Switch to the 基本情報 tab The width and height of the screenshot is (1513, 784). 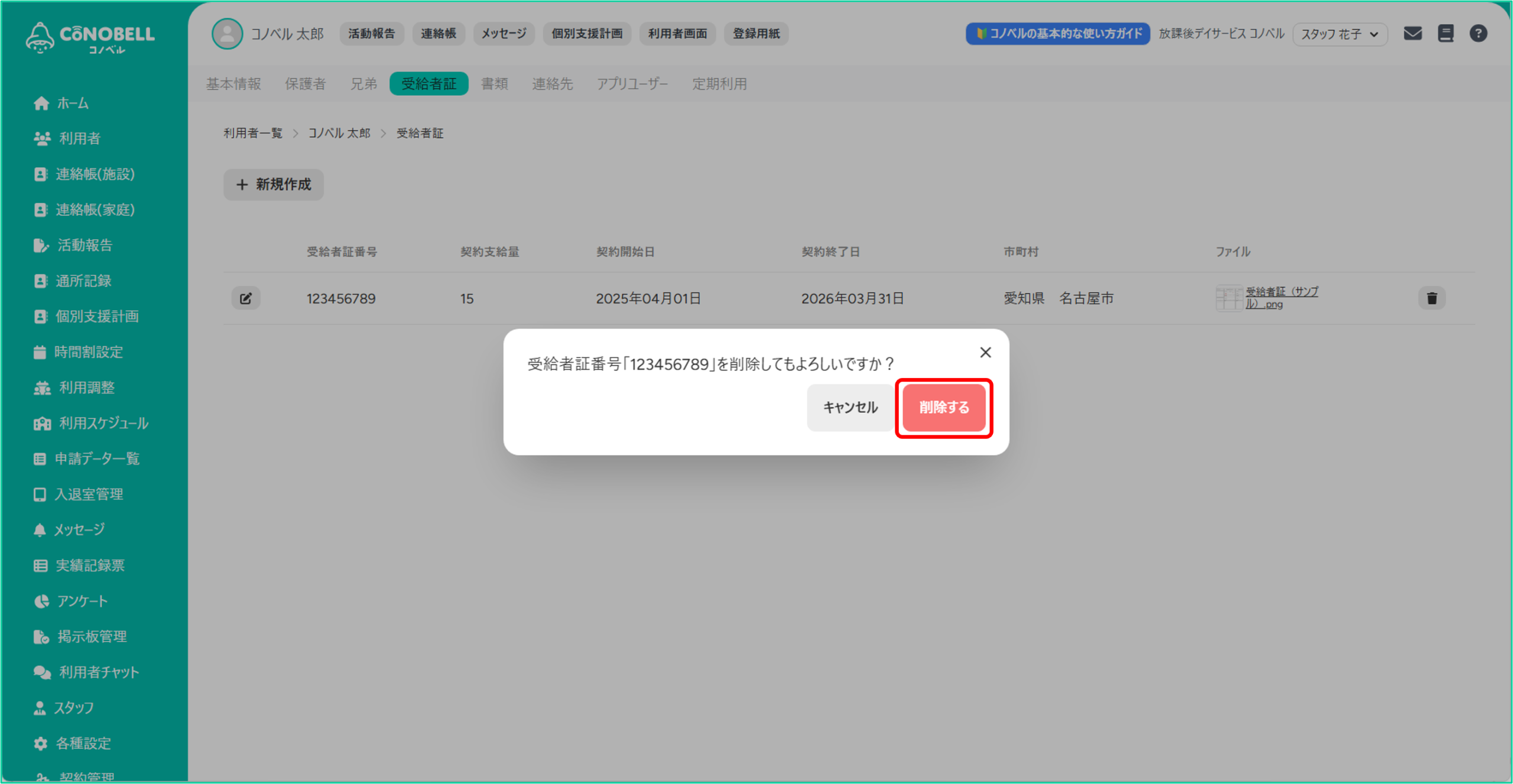tap(233, 84)
